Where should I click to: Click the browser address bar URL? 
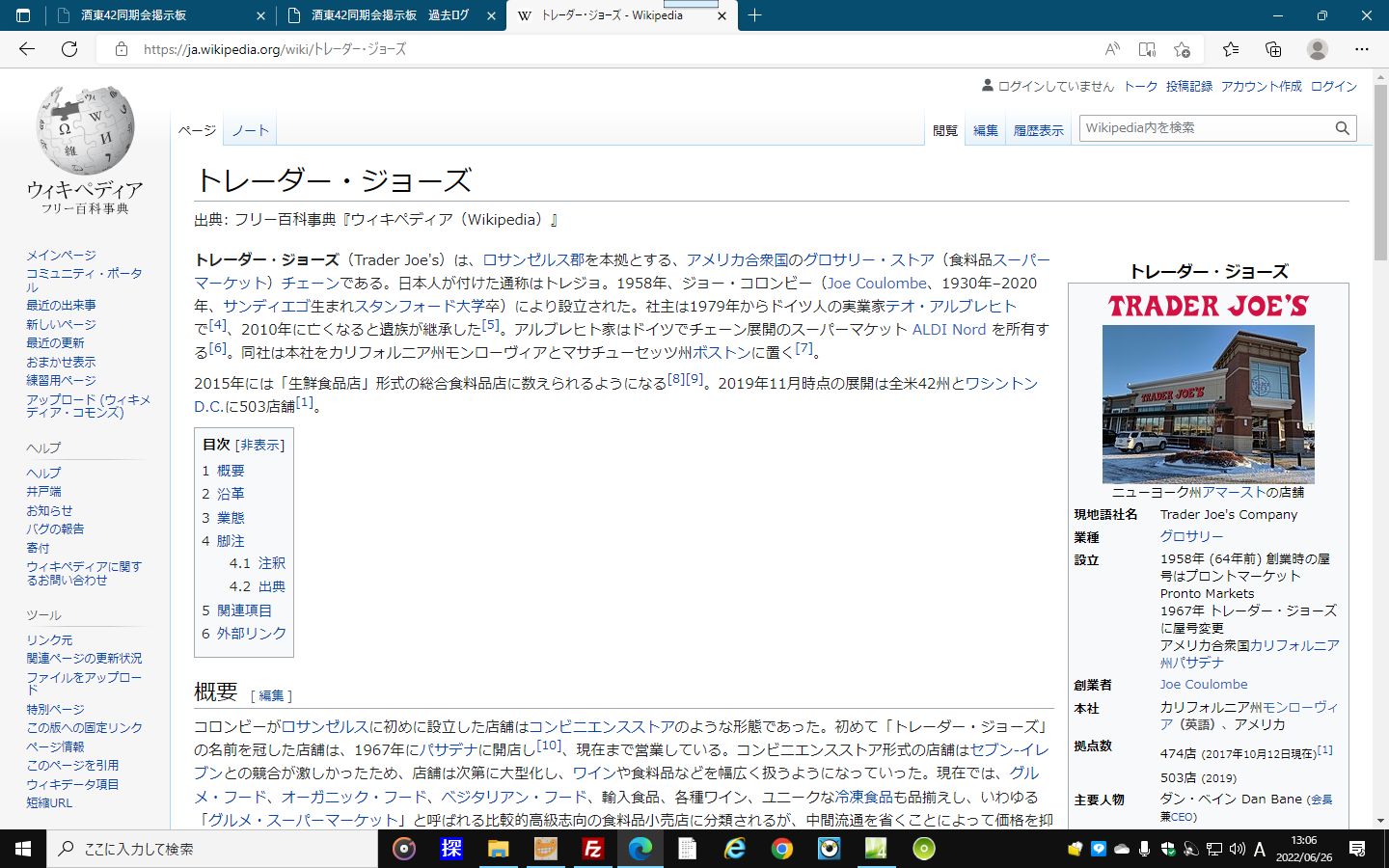pos(275,49)
